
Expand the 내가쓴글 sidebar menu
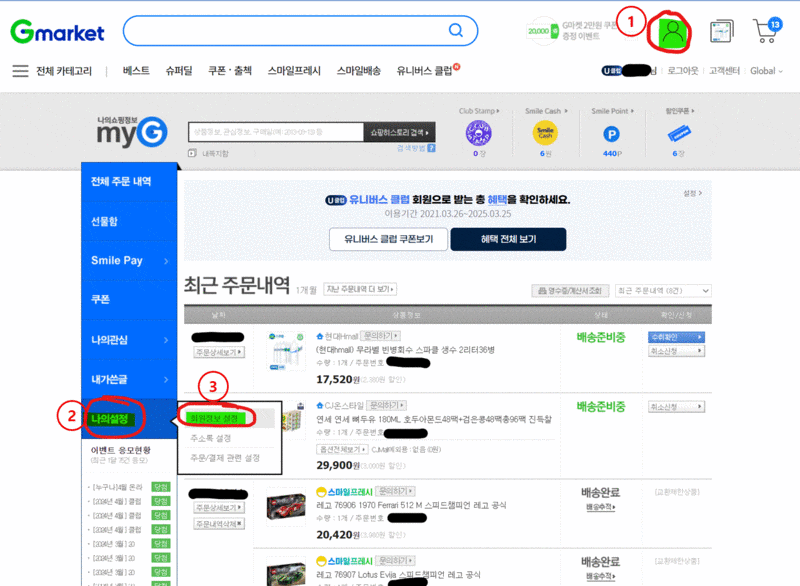[129, 379]
